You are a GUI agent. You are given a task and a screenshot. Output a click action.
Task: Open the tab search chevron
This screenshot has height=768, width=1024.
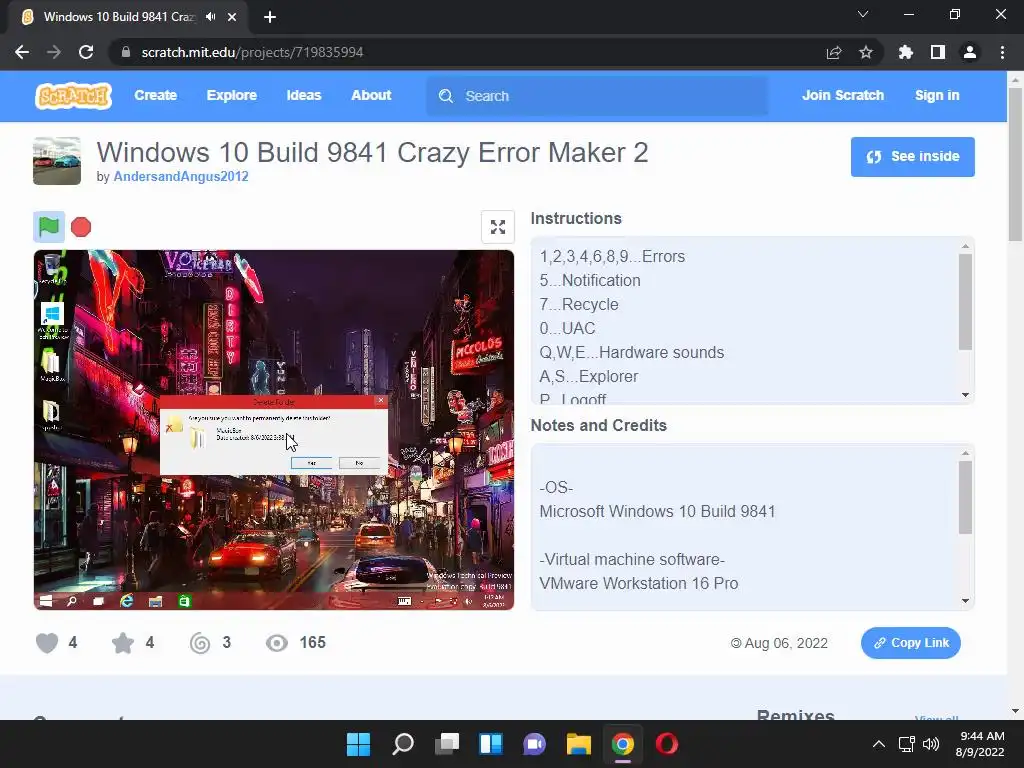863,14
